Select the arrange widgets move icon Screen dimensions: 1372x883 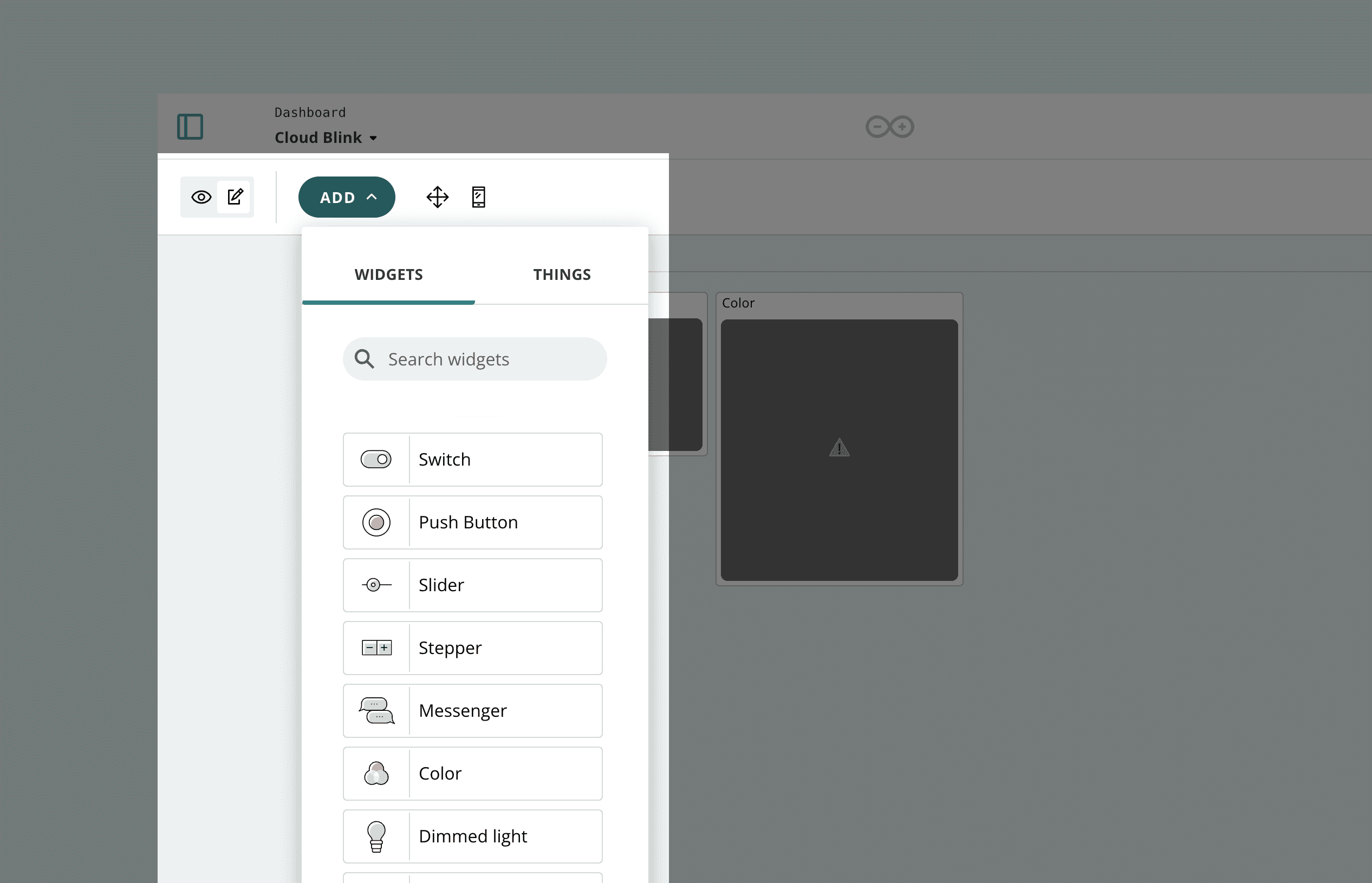pyautogui.click(x=437, y=197)
